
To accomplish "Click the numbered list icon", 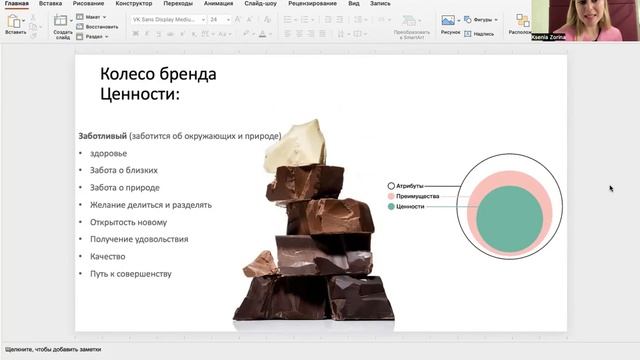I will (304, 19).
